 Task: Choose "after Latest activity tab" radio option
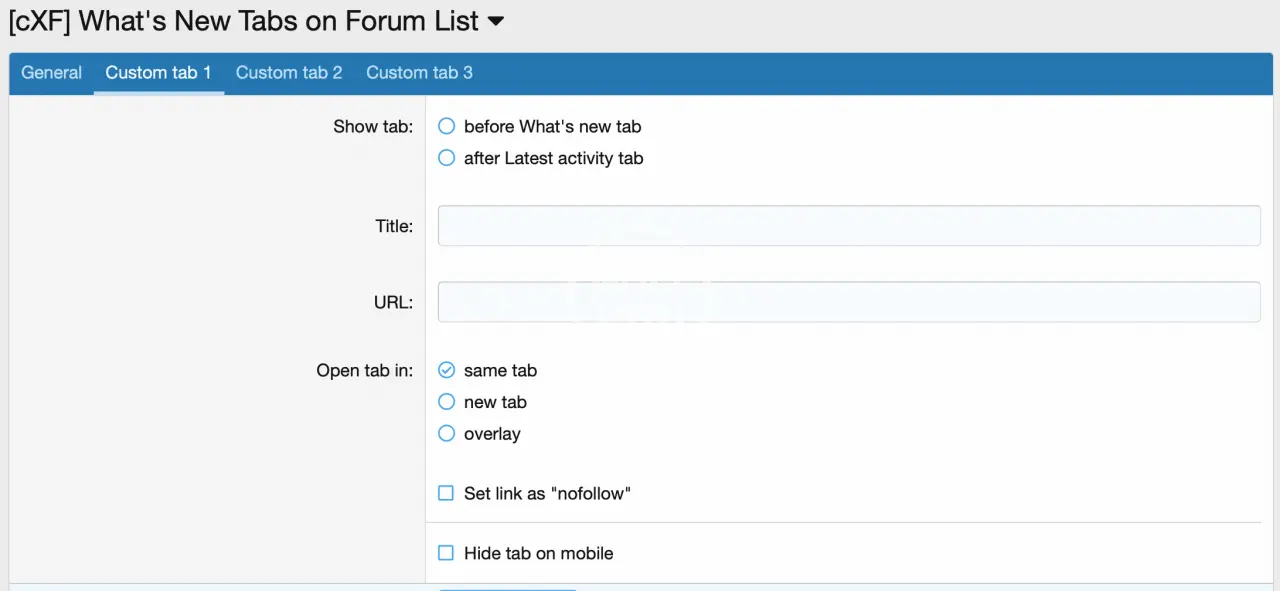click(x=447, y=159)
